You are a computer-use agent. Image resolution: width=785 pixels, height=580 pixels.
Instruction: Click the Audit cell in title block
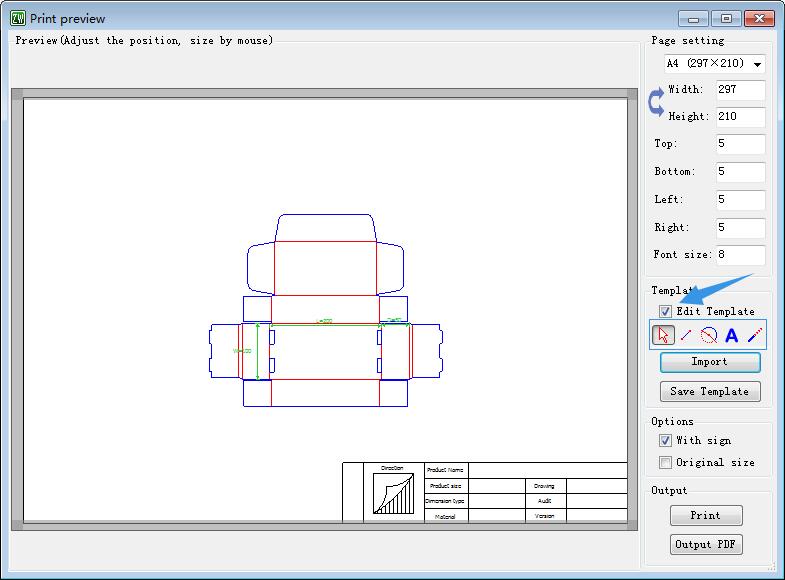click(546, 501)
